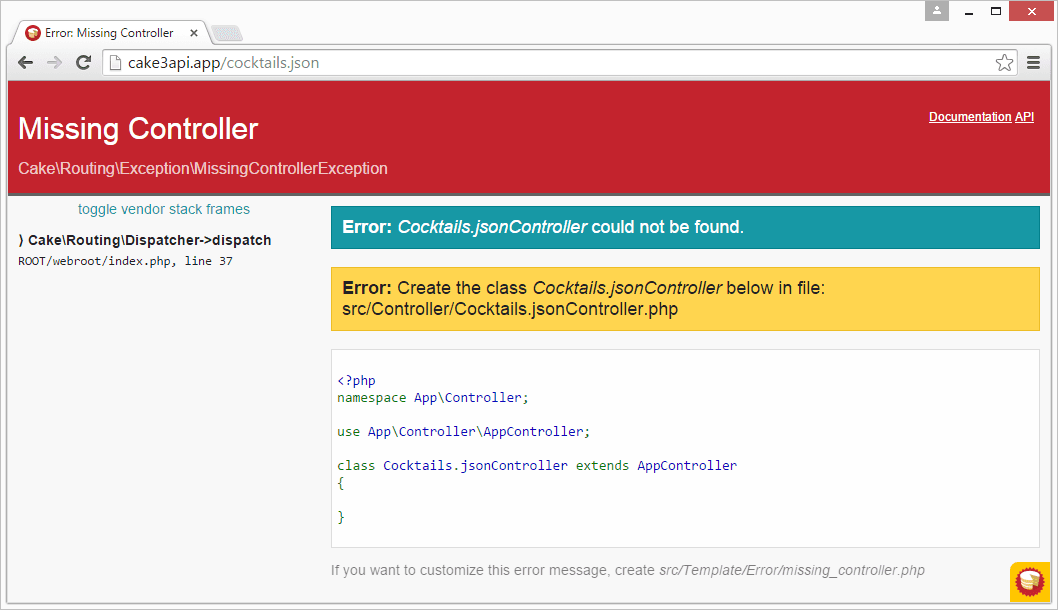The height and width of the screenshot is (610, 1058).
Task: Minimize the Chrome window
Action: pos(968,10)
